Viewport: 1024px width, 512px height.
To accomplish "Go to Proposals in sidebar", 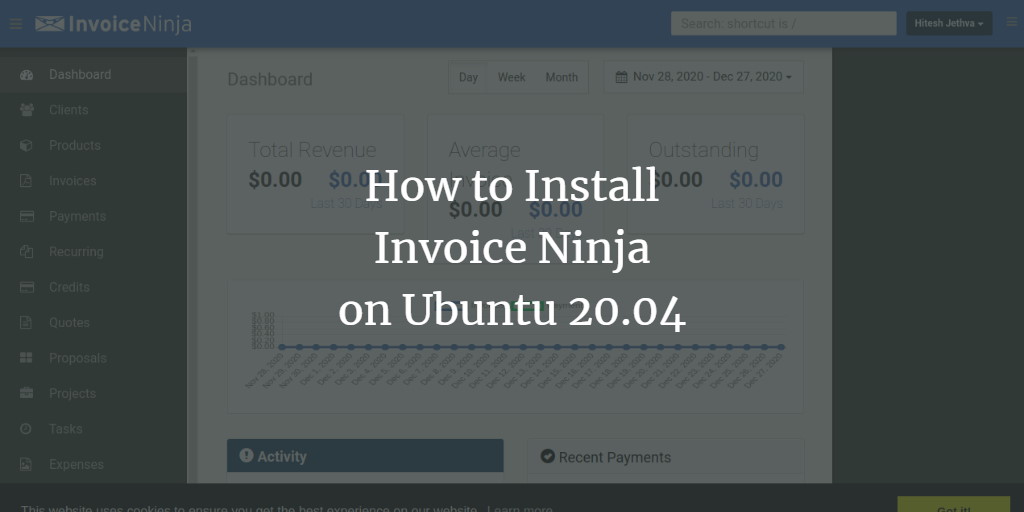I will coord(93,358).
